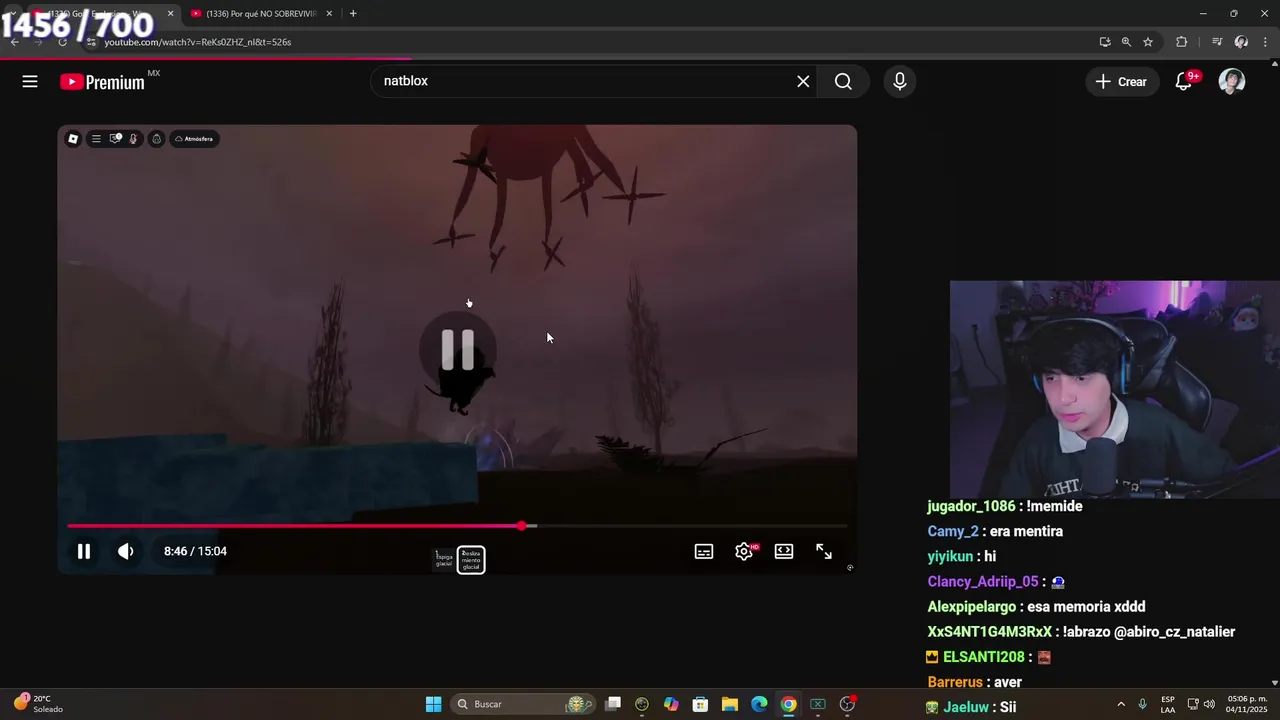Open the Chrome profile avatar

pos(1241,42)
